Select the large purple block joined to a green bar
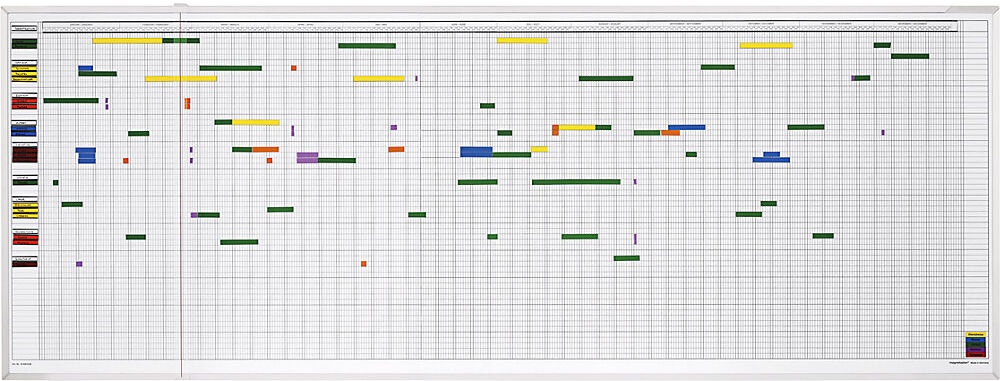Screen dimensions: 1000x381 coord(307,158)
